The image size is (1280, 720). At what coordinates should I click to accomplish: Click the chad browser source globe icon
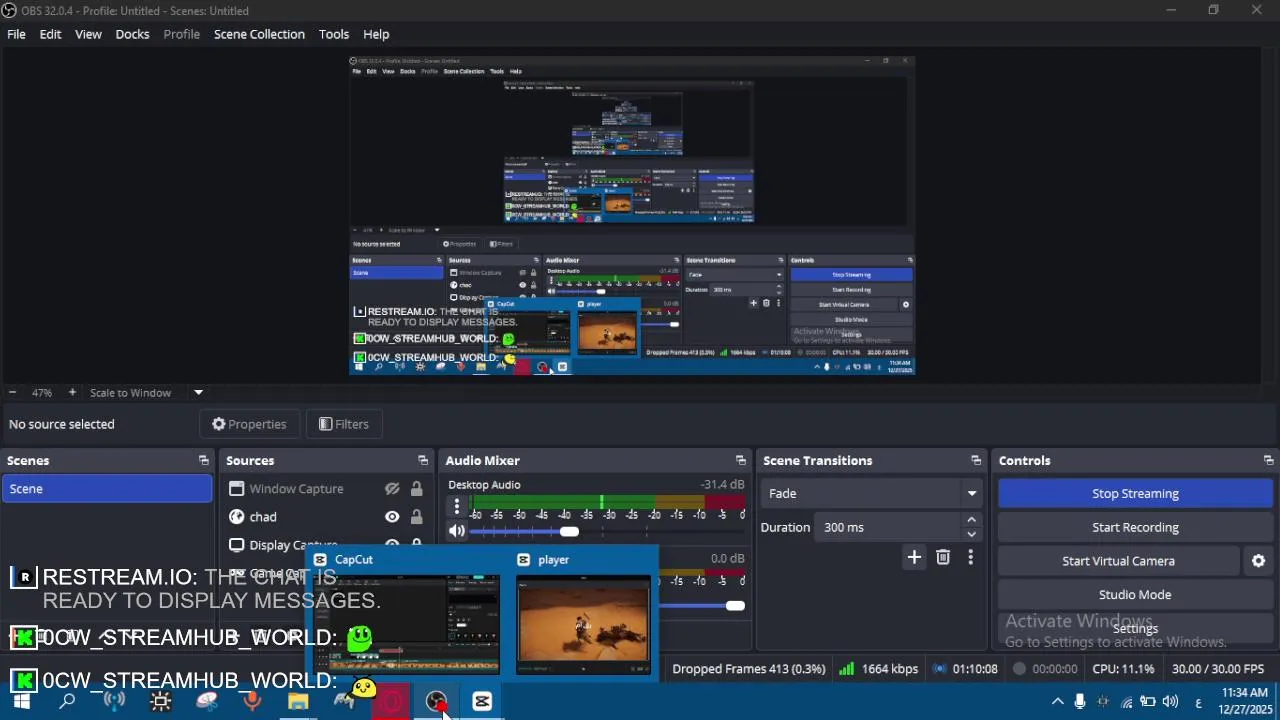pos(236,517)
